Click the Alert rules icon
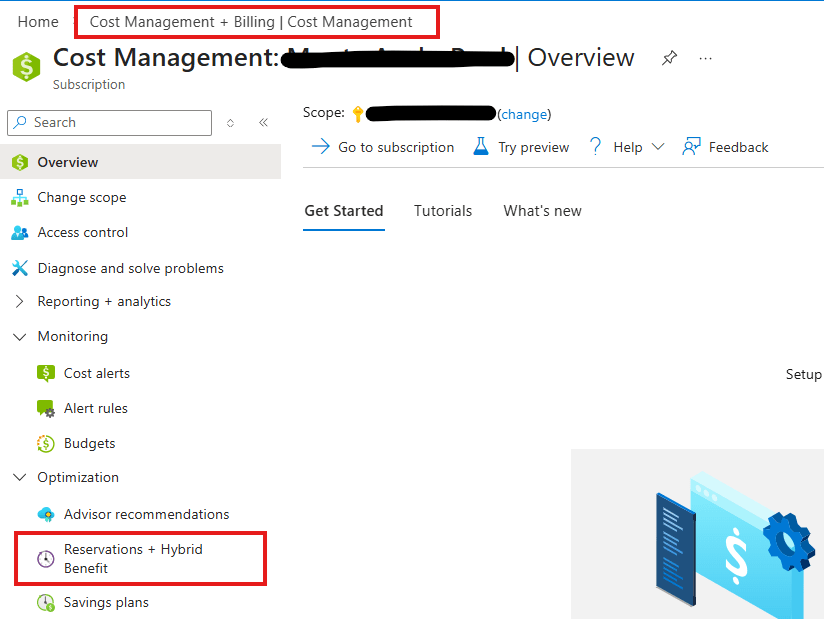 tap(45, 409)
